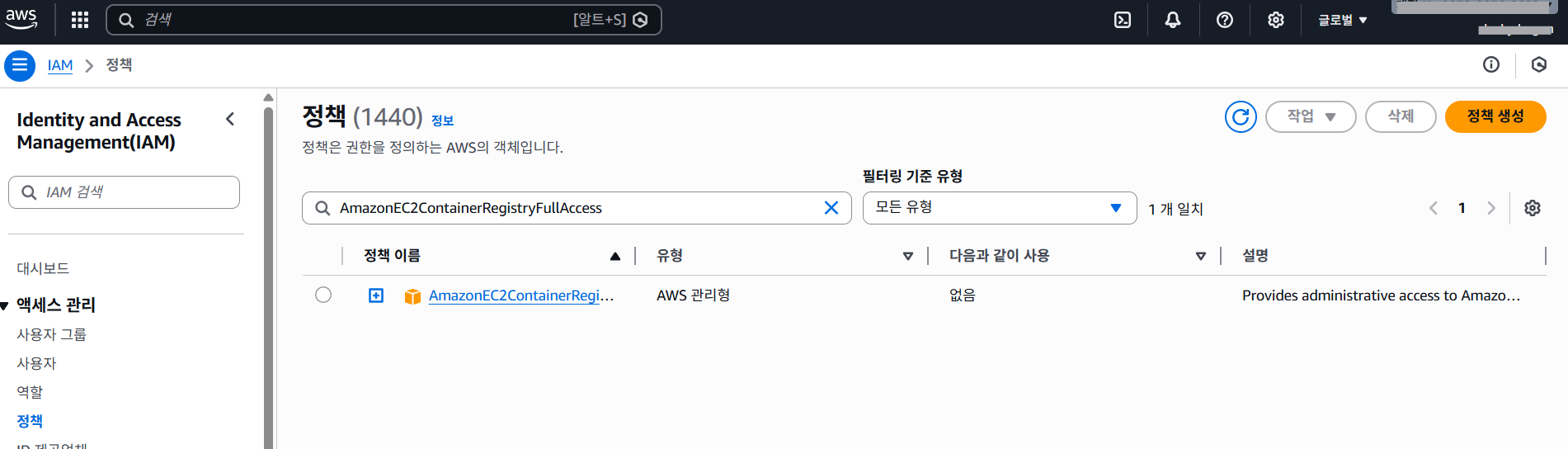The image size is (1568, 449).
Task: Open table preferences gear icon
Action: click(x=1533, y=208)
